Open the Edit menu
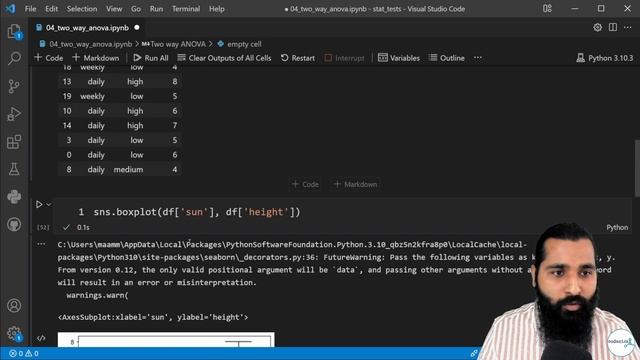640x360 pixels. [51, 9]
